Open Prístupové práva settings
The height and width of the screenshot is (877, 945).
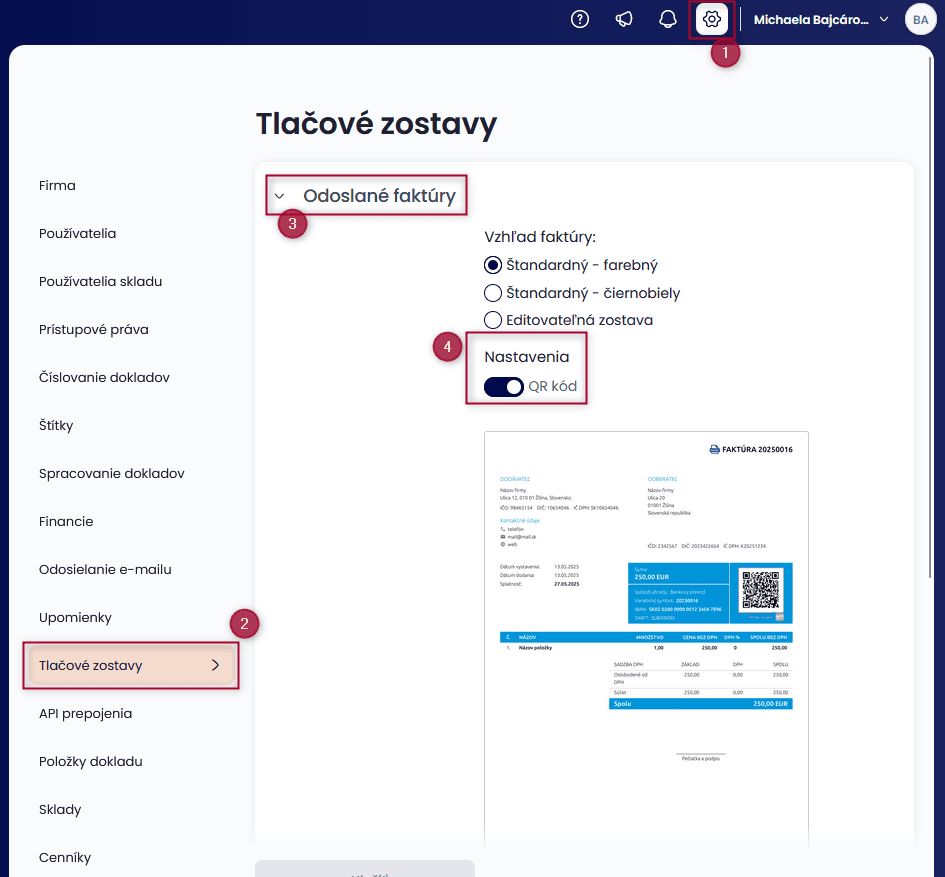coord(94,330)
